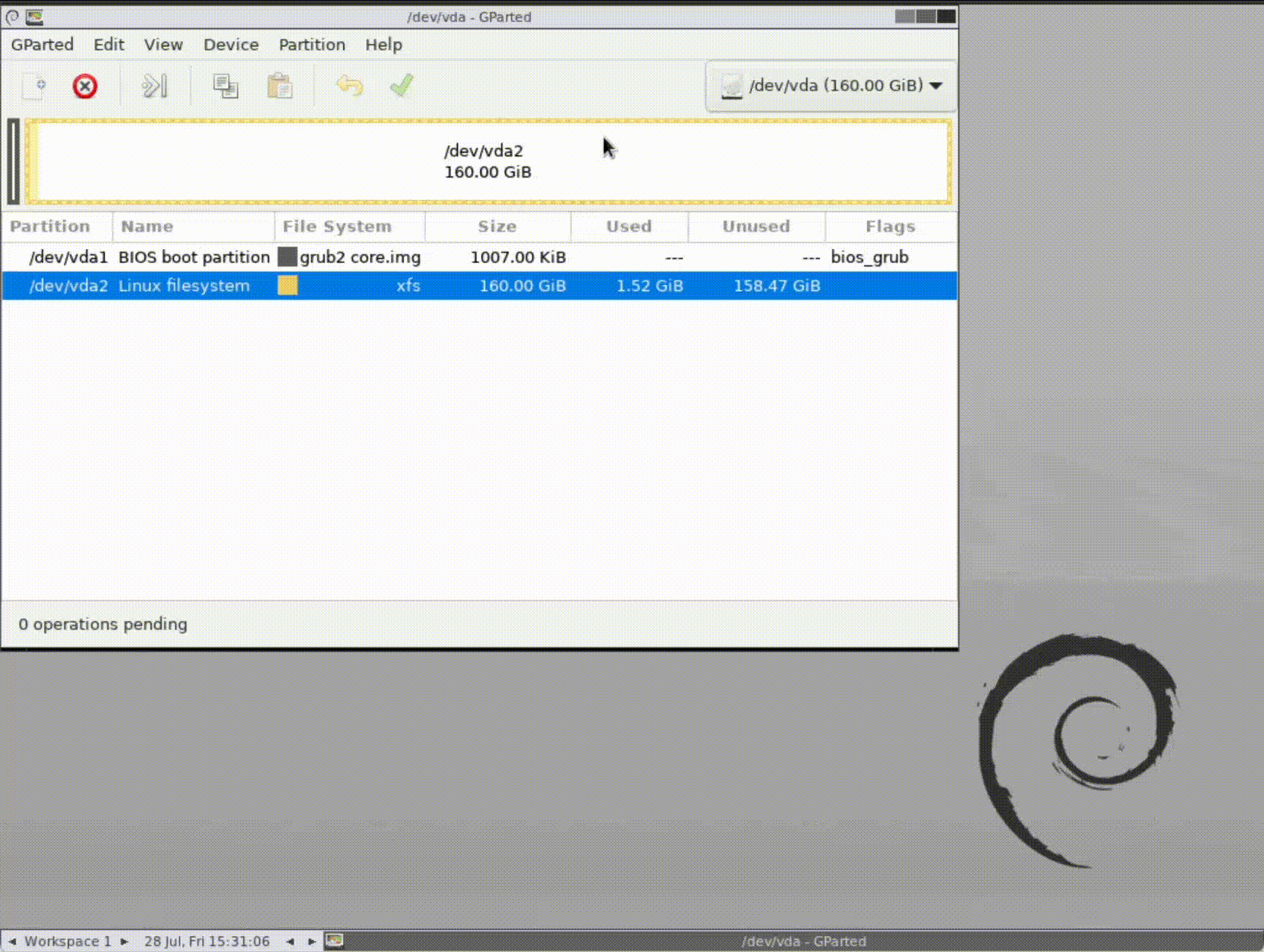Screen dimensions: 1264x952
Task: Click the Used column header
Action: [629, 226]
